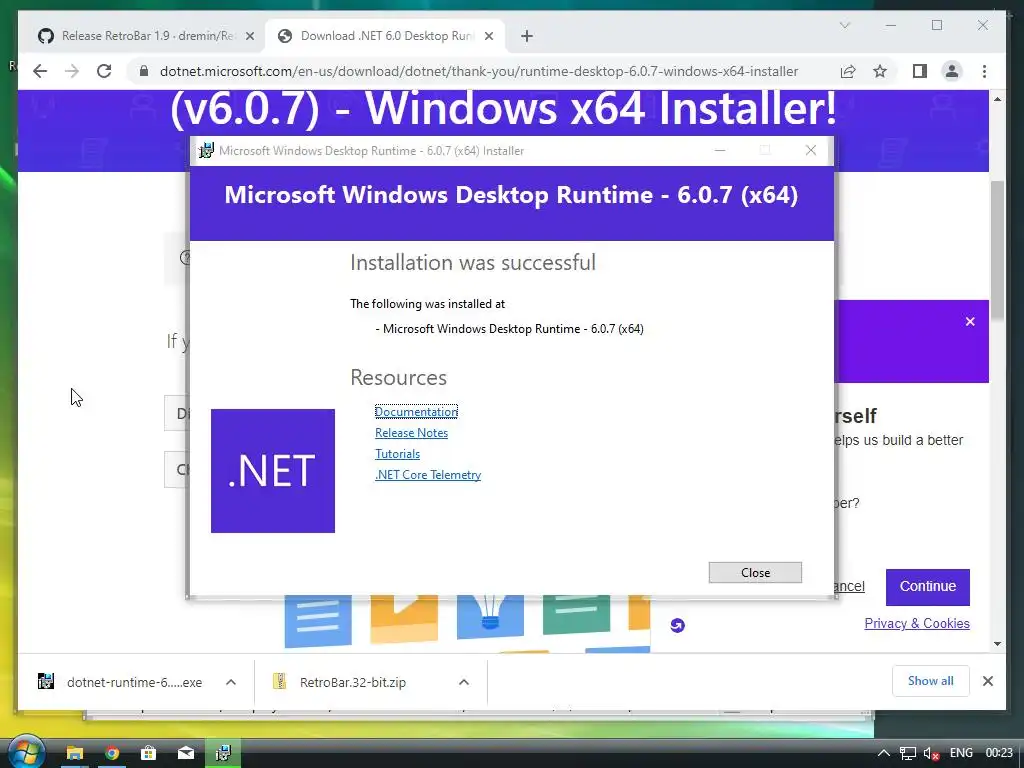1024x768 pixels.
Task: Click the .NET logo in the installer
Action: pos(273,471)
